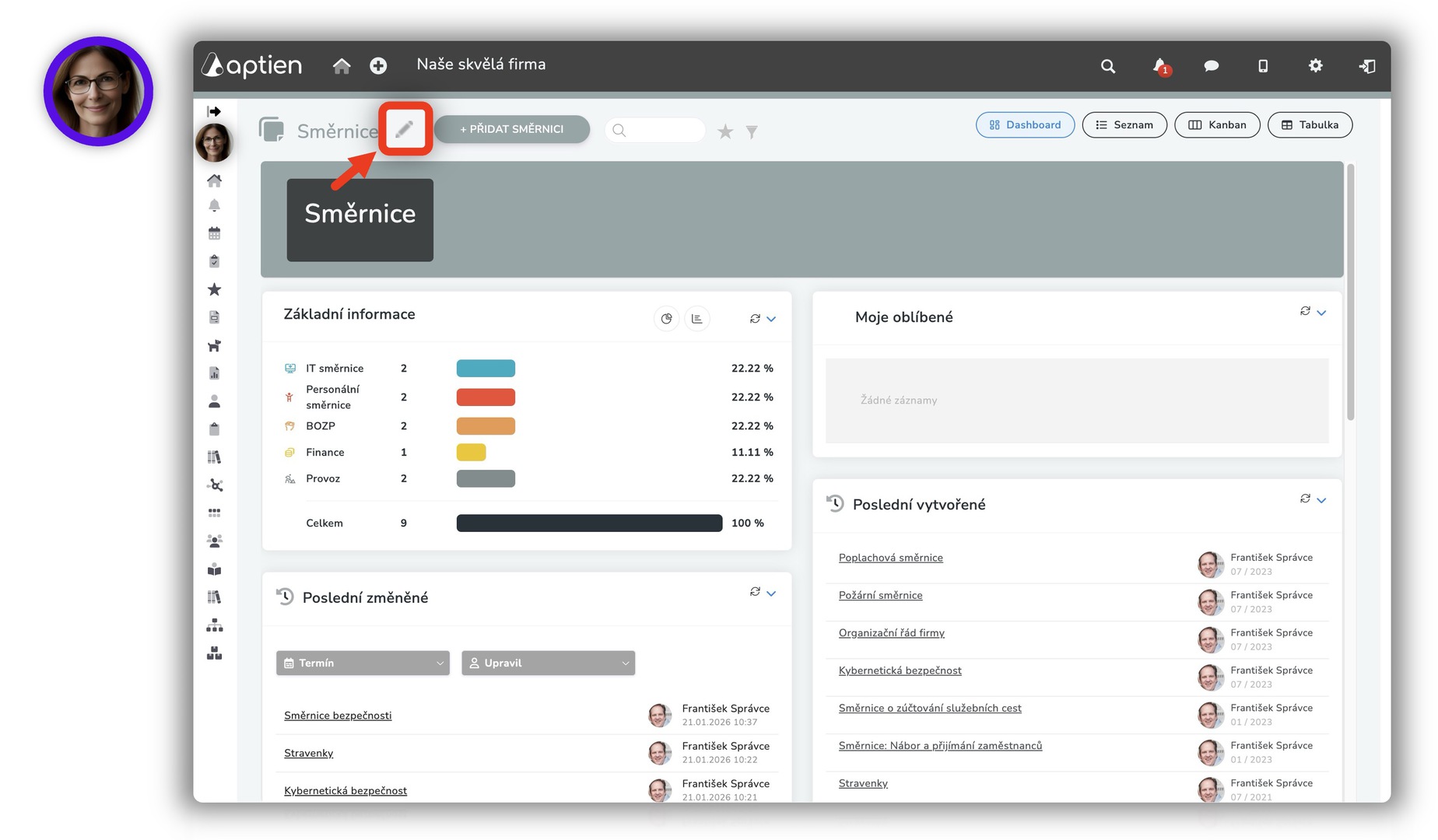Switch to the Tabulka view tab
This screenshot has height=840, width=1438.
pos(1310,125)
